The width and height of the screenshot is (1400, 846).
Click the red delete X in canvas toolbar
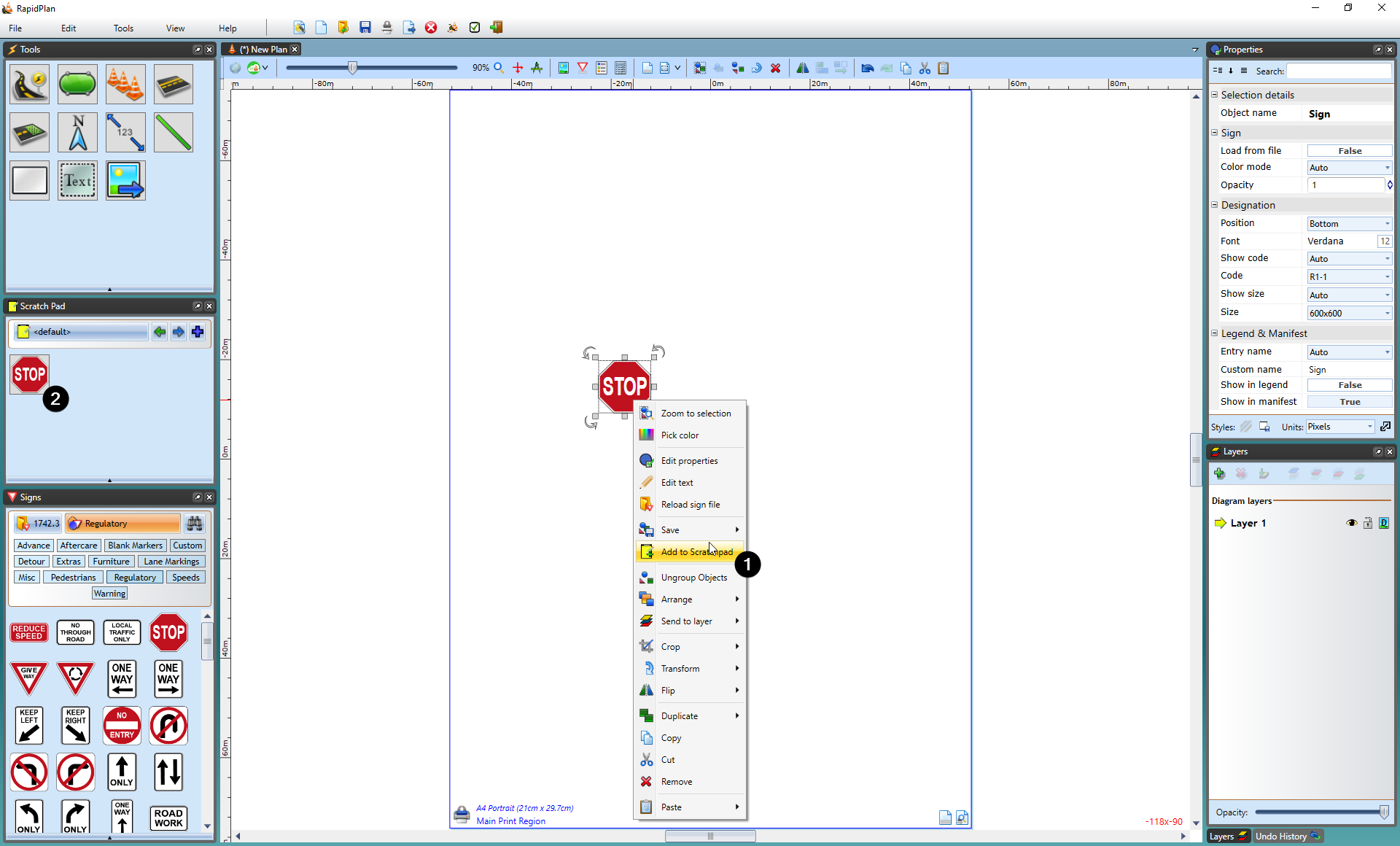click(776, 68)
